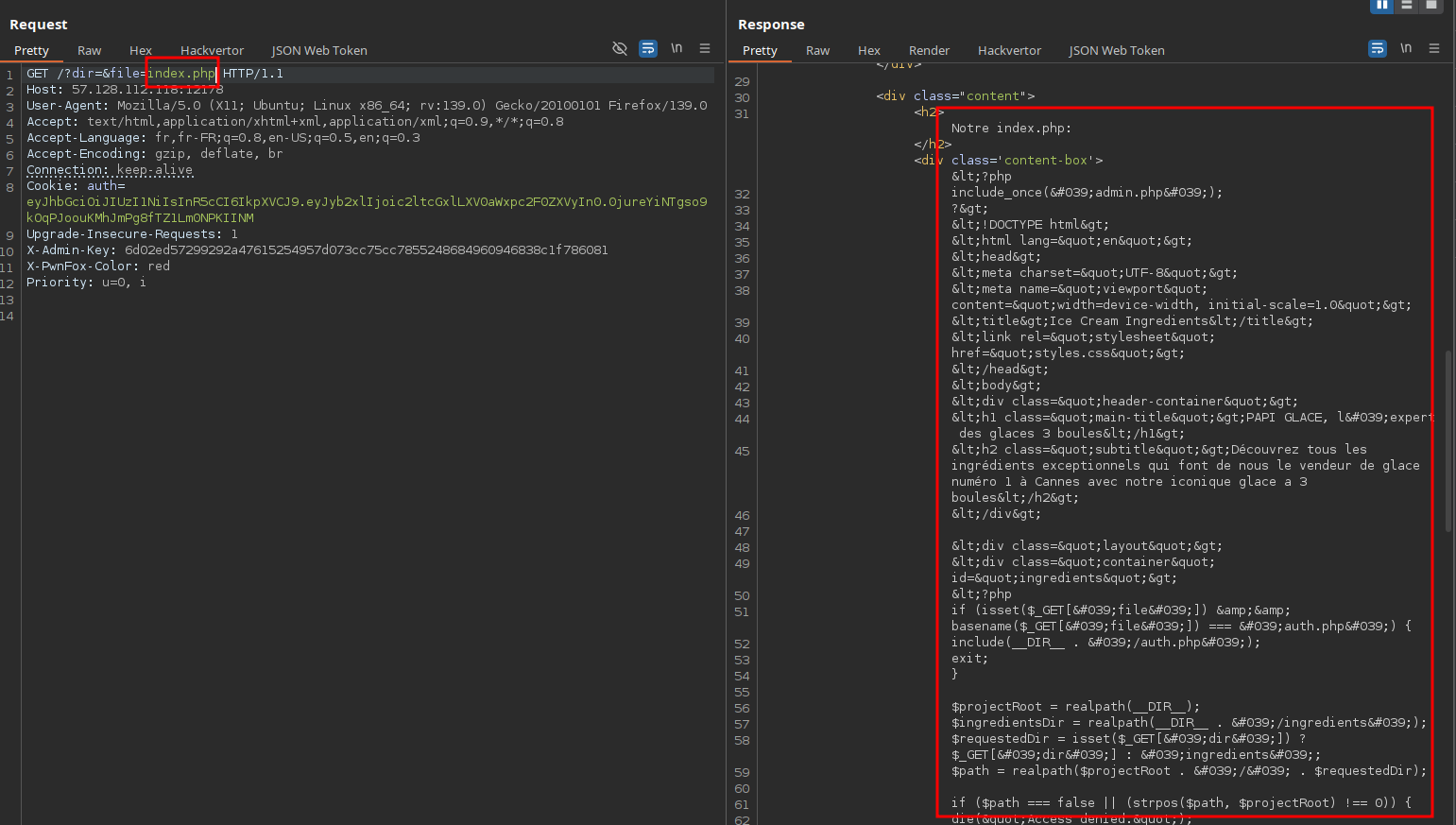Click the X-Admin-Key header value in request
Image resolution: width=1456 pixels, height=825 pixels.
tap(367, 250)
